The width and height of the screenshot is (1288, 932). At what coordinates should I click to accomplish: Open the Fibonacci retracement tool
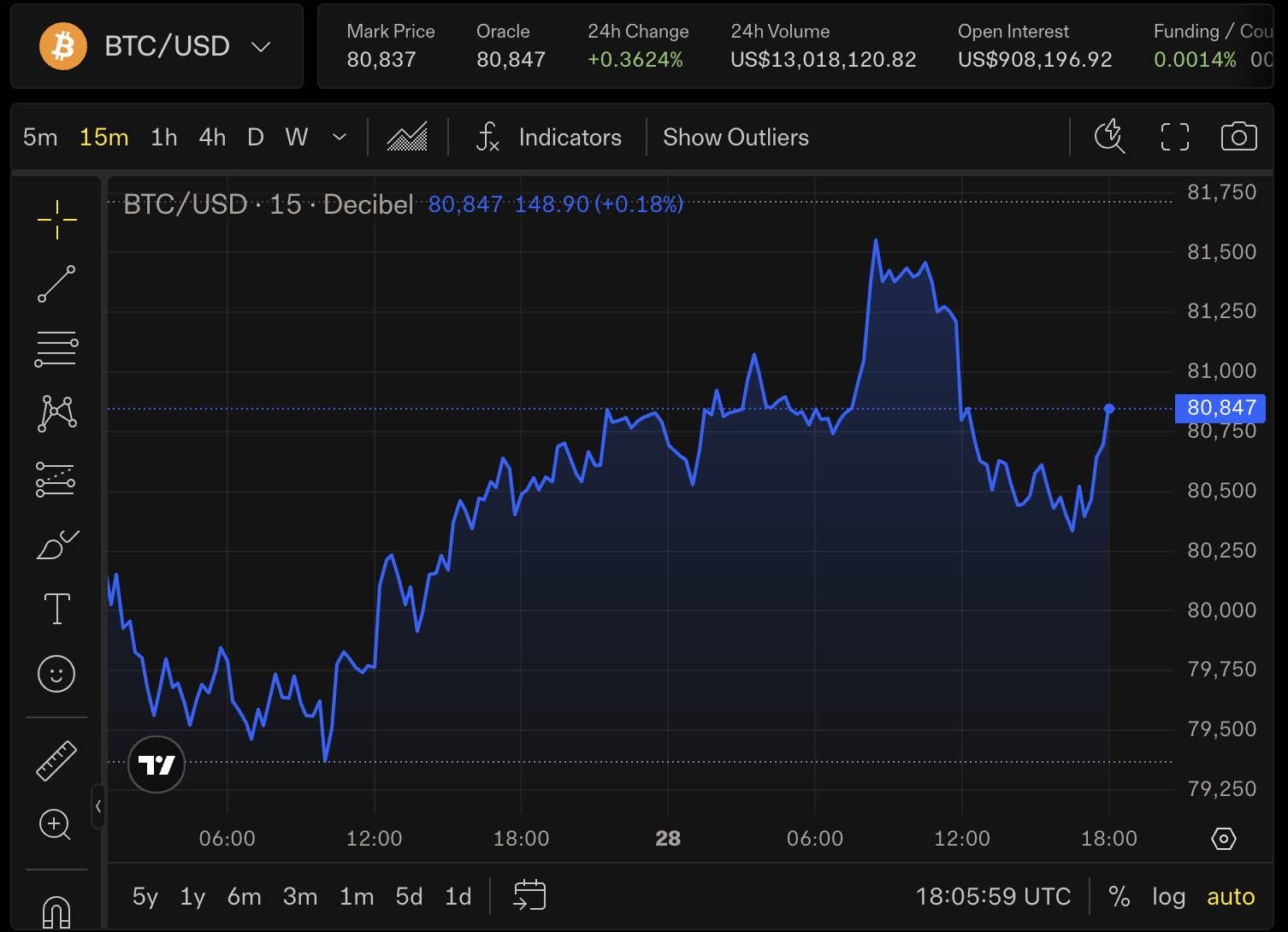click(56, 349)
